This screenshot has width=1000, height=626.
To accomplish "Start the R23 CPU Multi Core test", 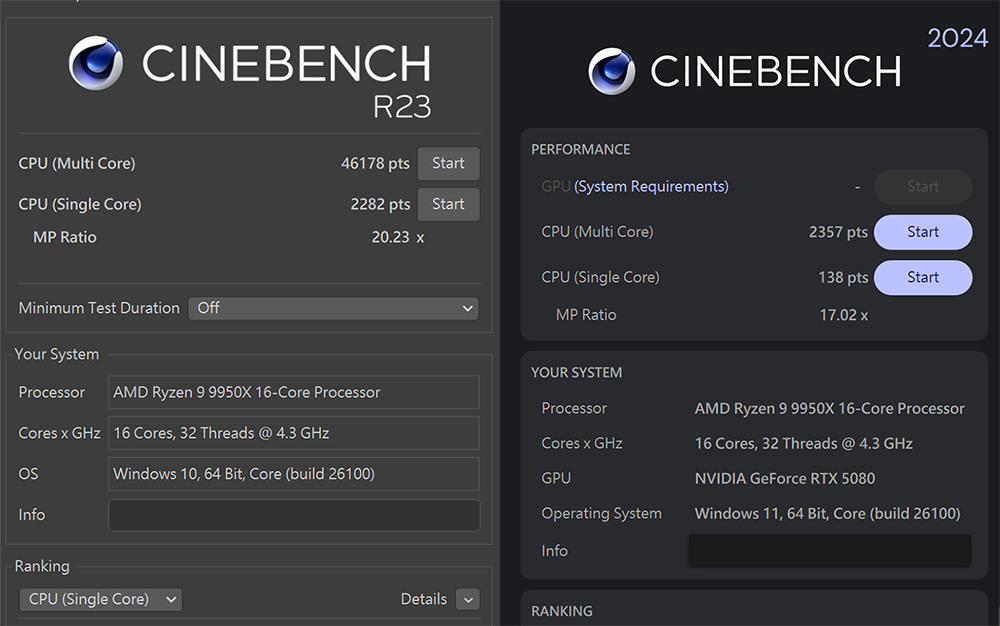I will coord(448,164).
